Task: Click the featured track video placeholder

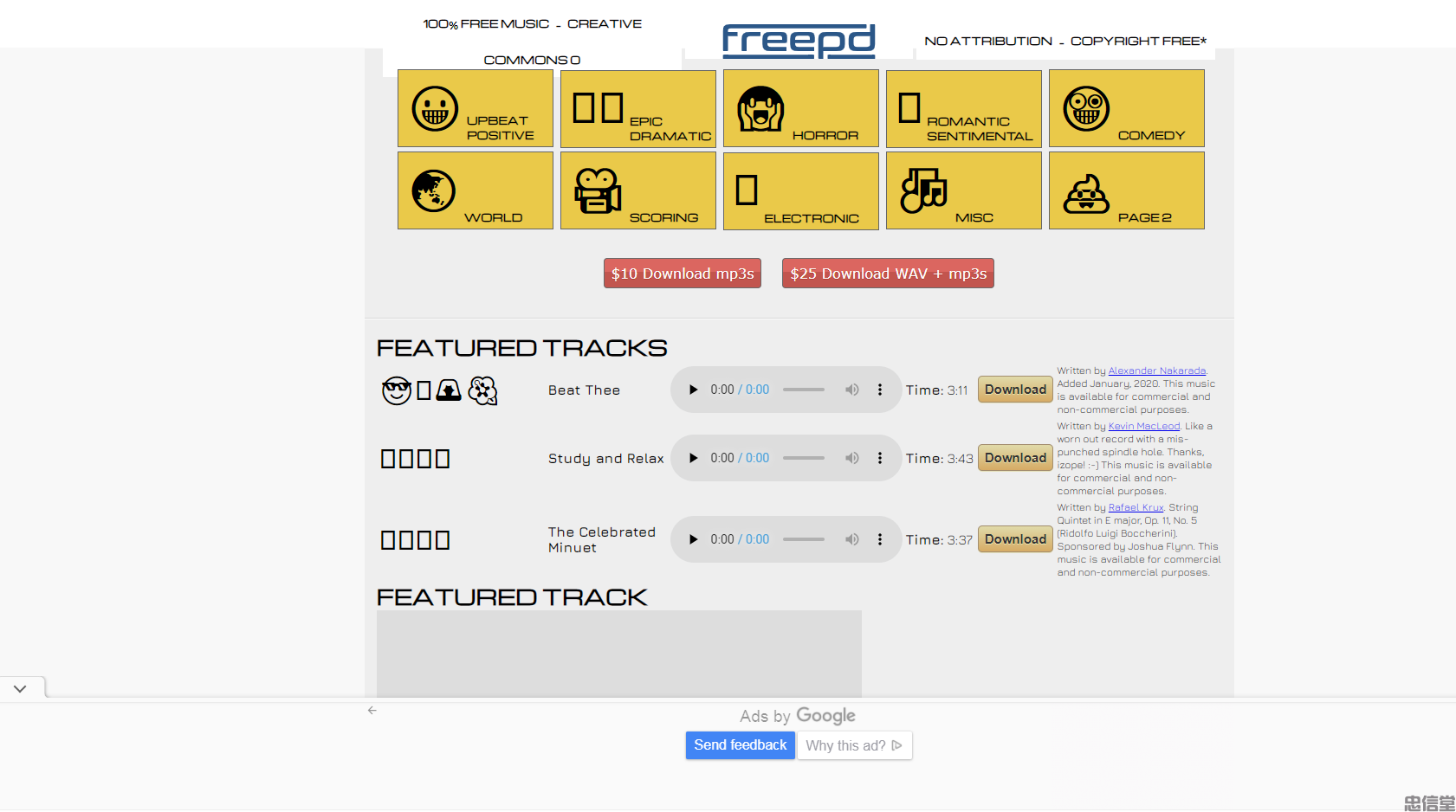Action: (x=619, y=654)
